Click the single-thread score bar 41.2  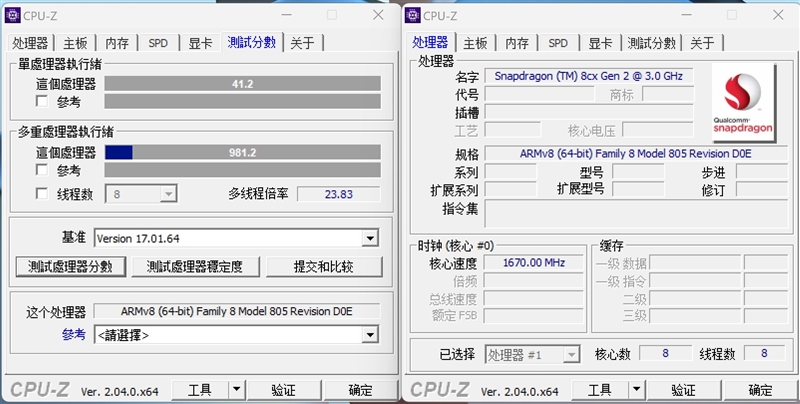coord(243,84)
